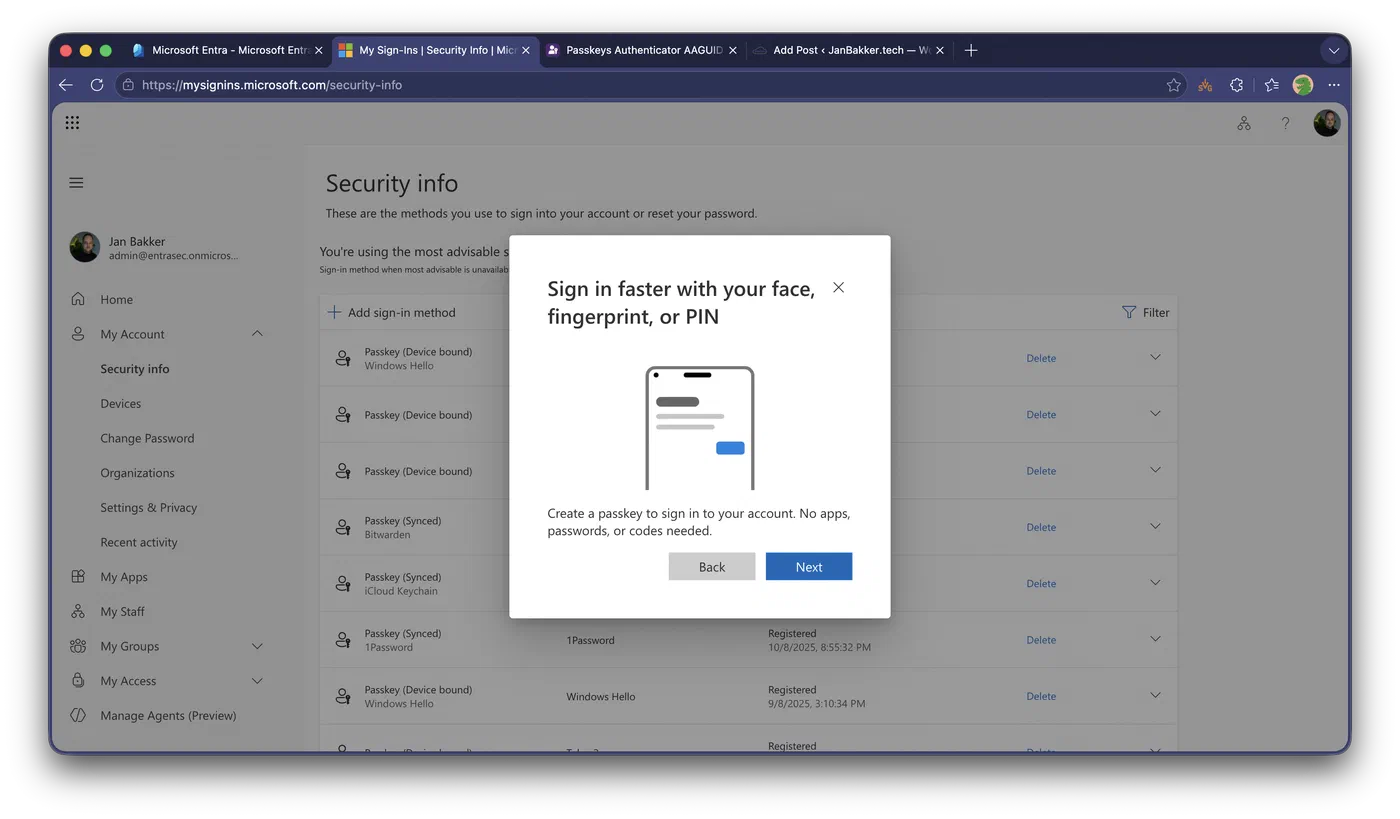The height and width of the screenshot is (819, 1400).
Task: Delete the Bitwarden synced passkey
Action: coord(1041,527)
